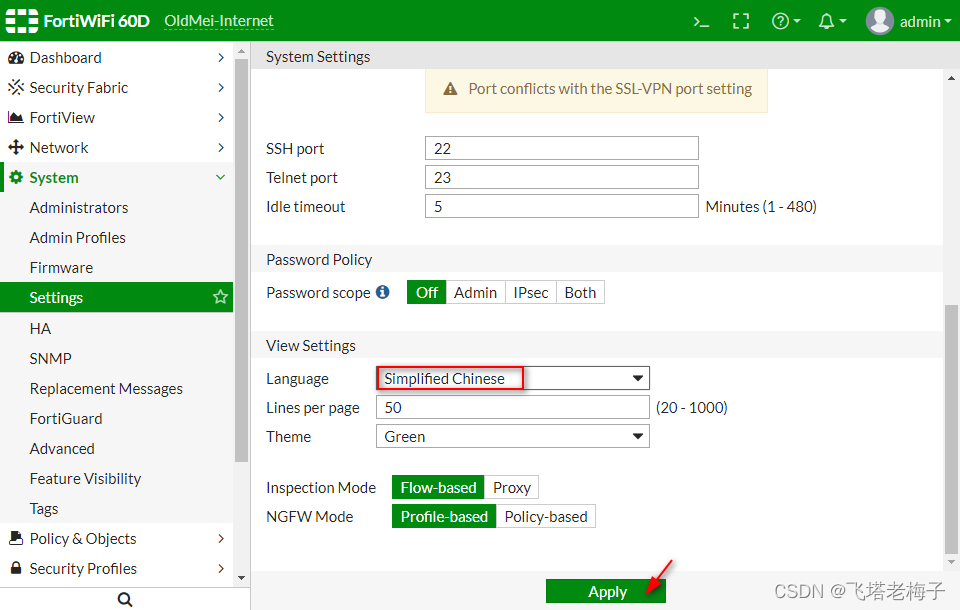Expand the Policy & Objects chevron
This screenshot has width=960, height=610.
point(221,538)
